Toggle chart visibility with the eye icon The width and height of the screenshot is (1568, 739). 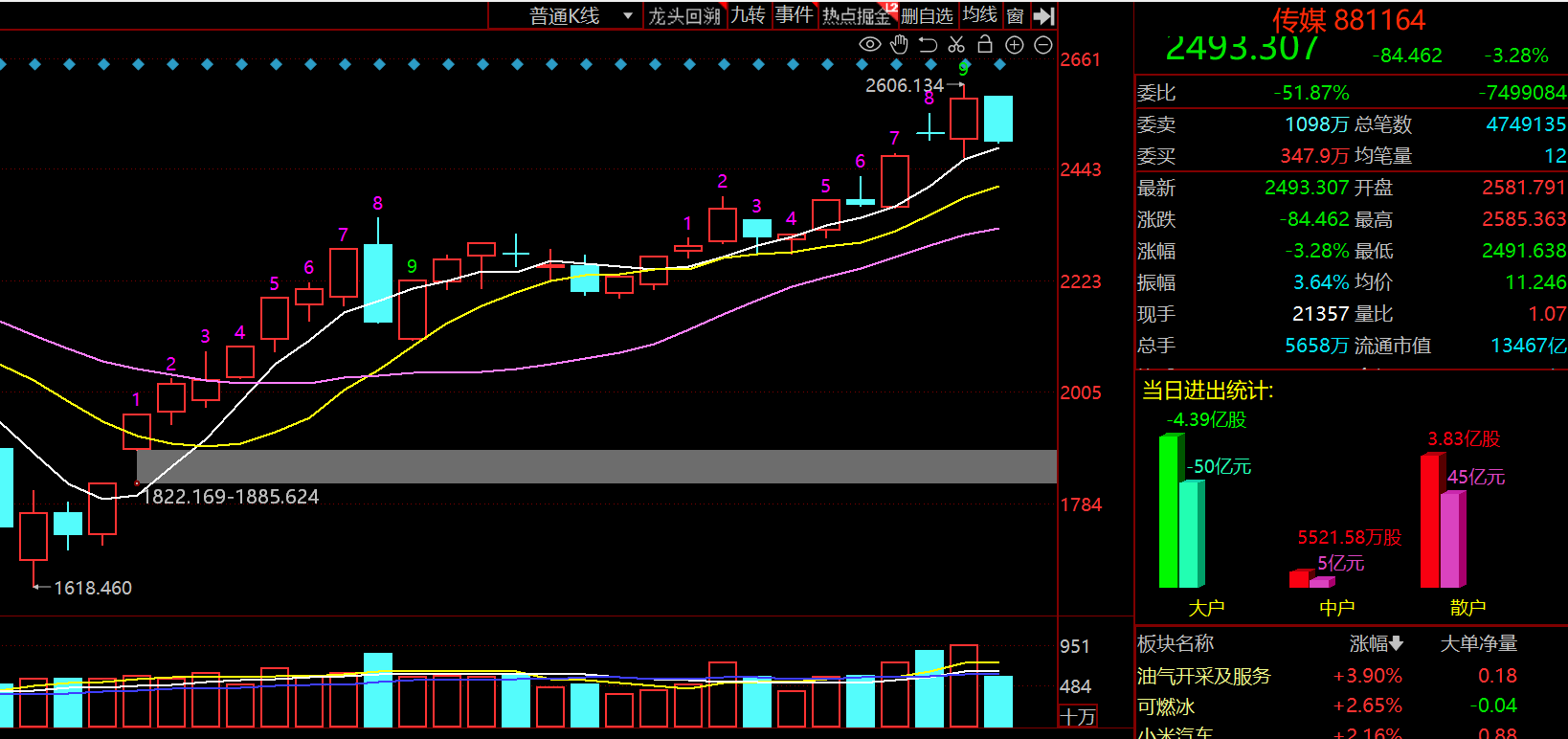point(869,44)
